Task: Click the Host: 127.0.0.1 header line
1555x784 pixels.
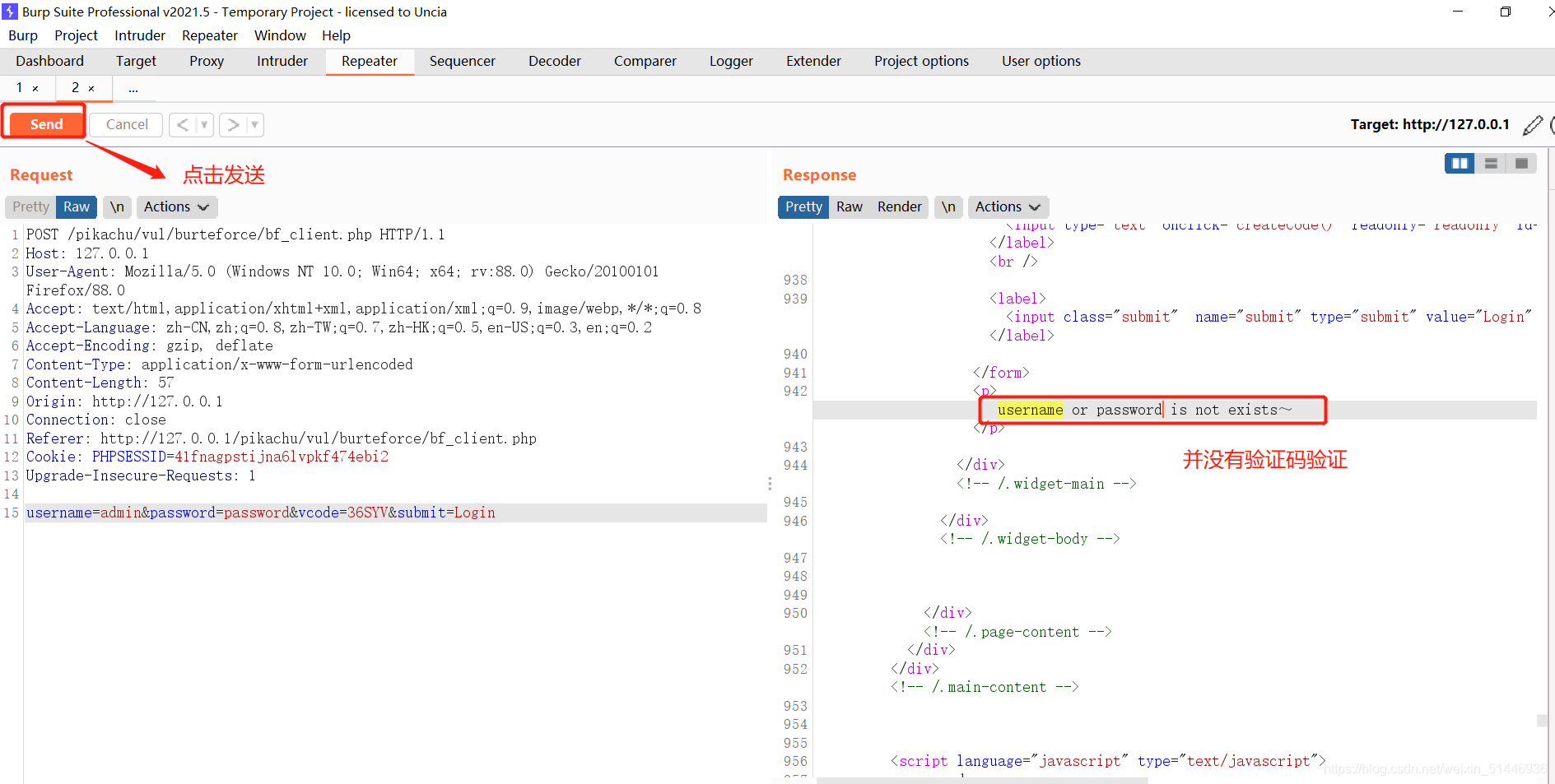Action: (87, 253)
